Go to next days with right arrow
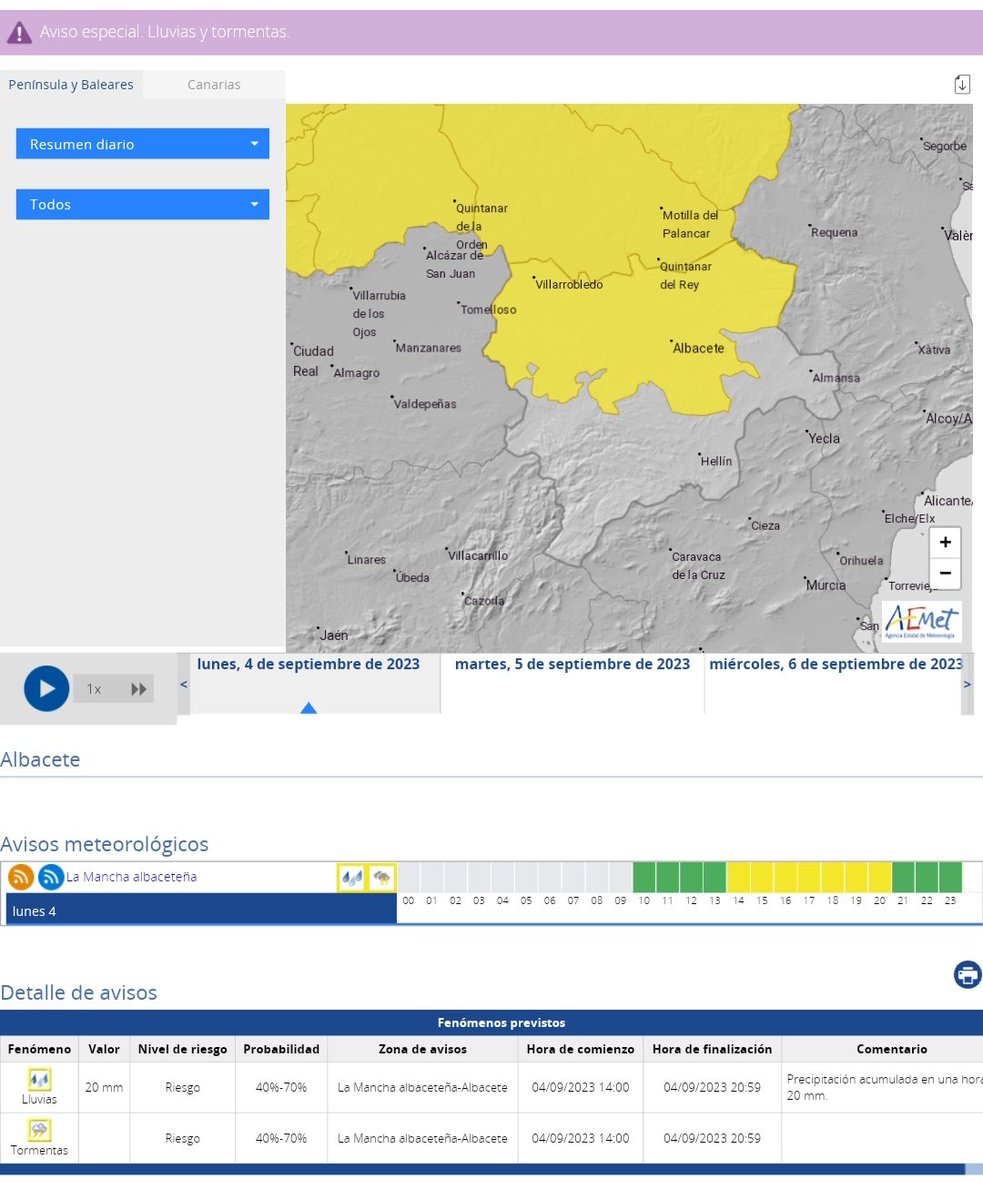The height and width of the screenshot is (1200, 983). pos(967,684)
